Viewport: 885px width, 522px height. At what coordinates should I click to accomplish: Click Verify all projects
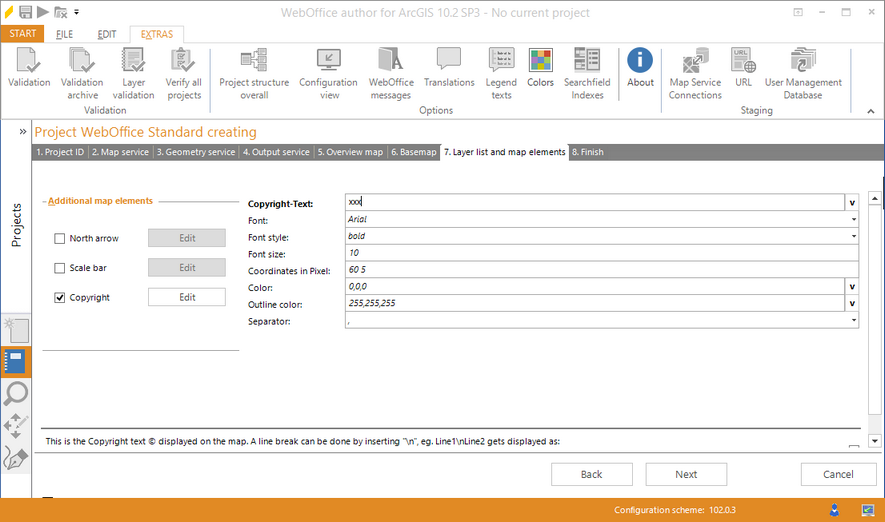pos(184,74)
